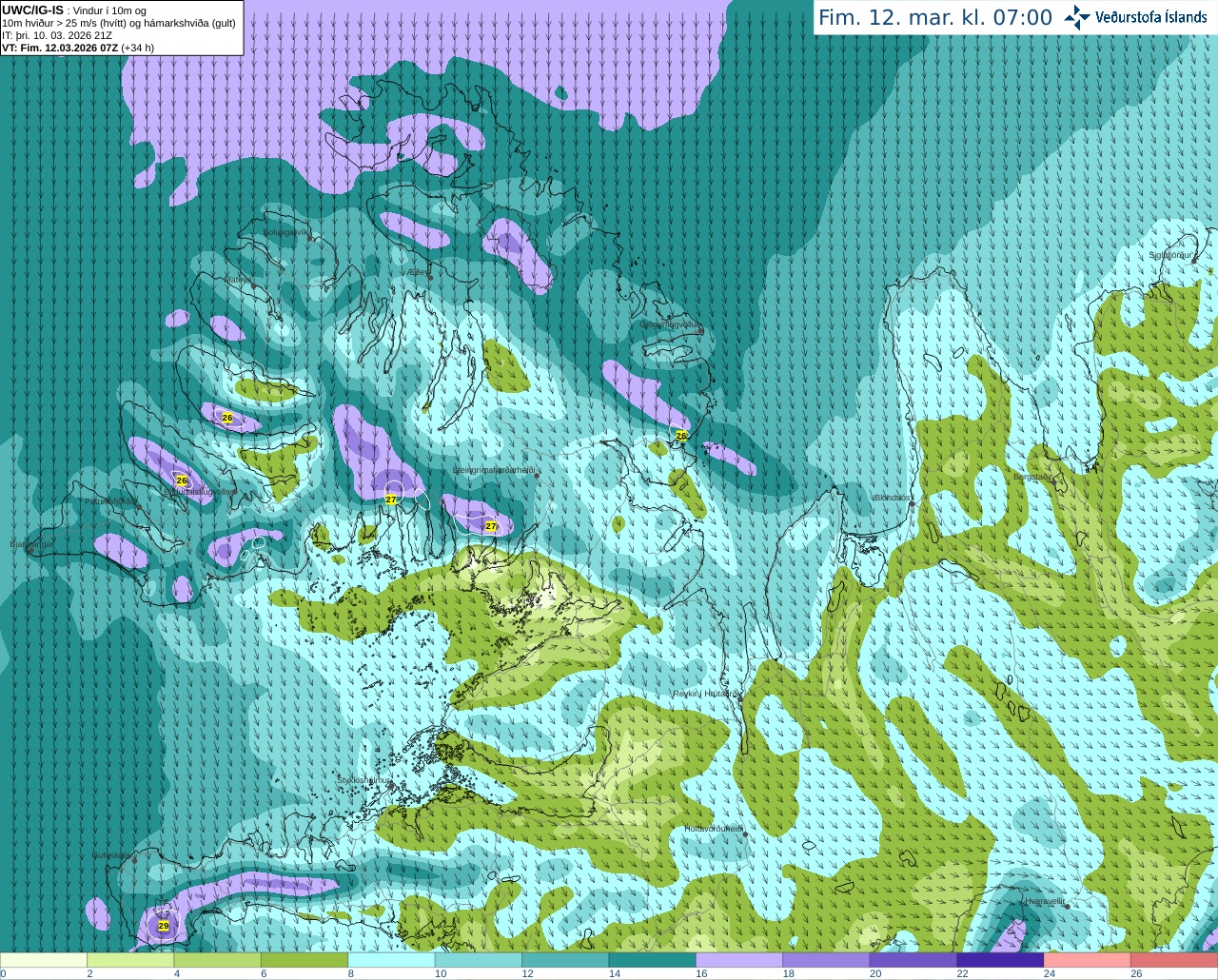Click the 12–14 m/s teal legend swatch
The width and height of the screenshot is (1218, 980).
tap(565, 960)
